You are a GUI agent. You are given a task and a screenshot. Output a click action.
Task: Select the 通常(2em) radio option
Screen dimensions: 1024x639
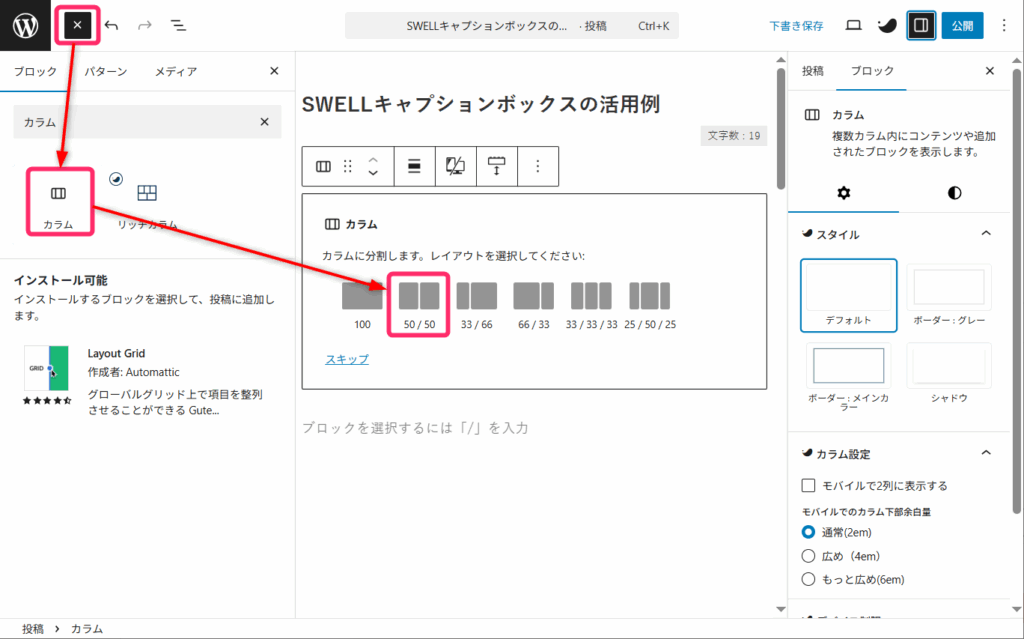(808, 532)
